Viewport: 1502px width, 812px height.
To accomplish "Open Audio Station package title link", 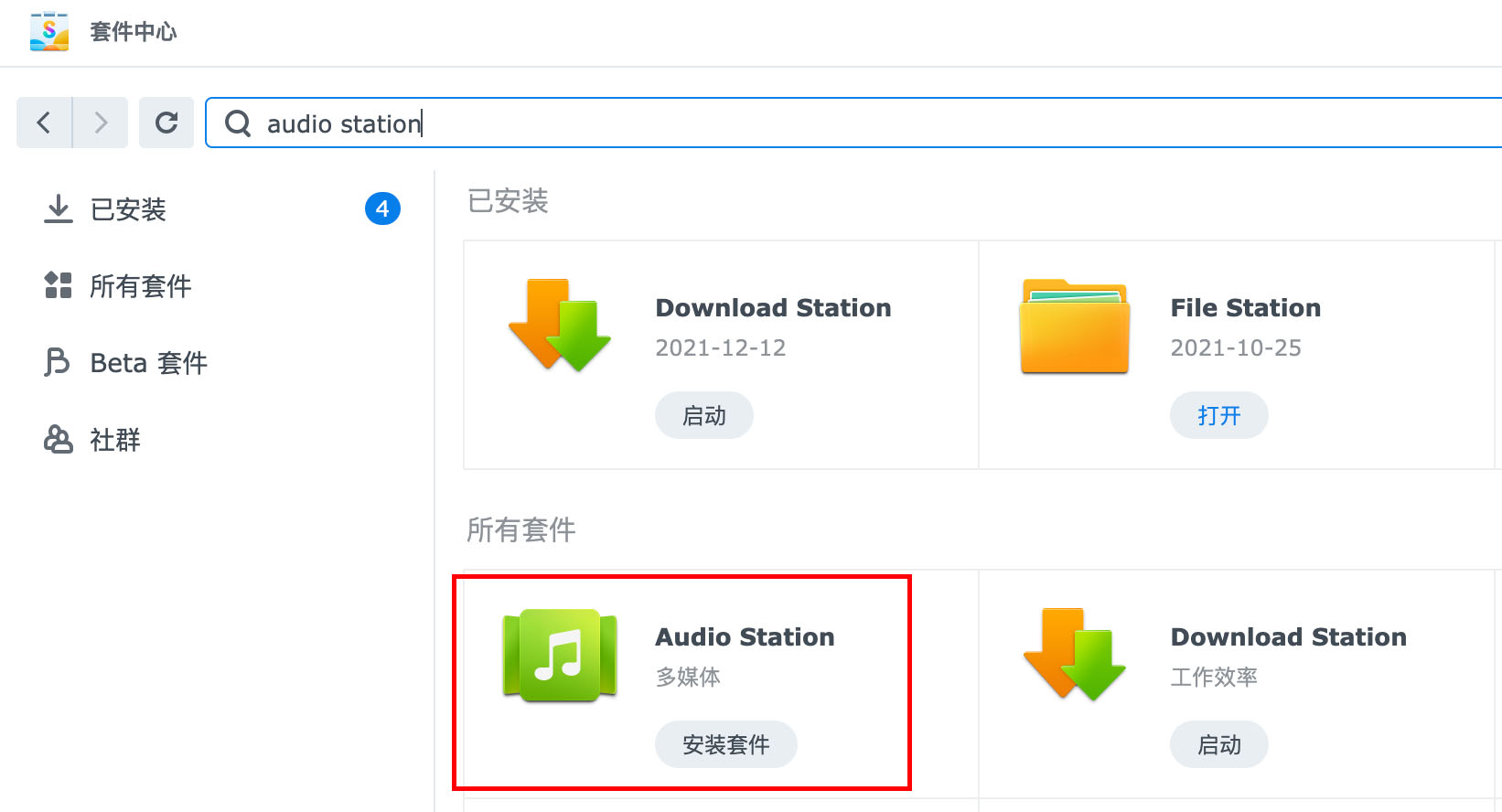I will pos(745,636).
